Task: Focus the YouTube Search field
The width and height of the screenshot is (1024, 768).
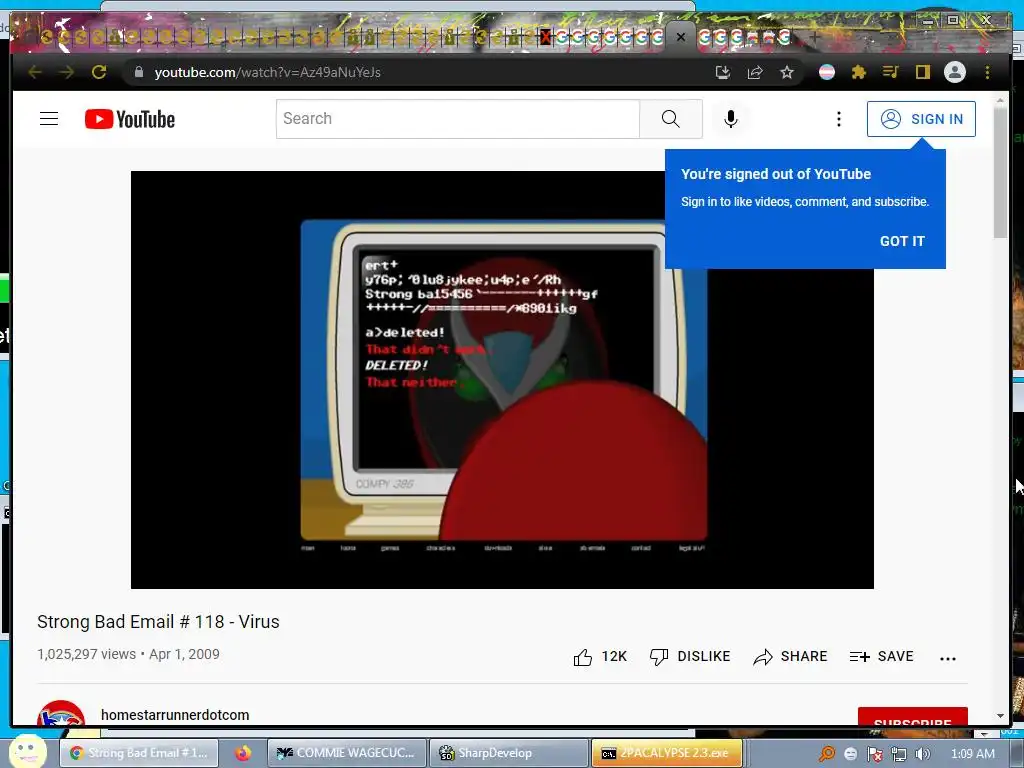Action: point(458,119)
